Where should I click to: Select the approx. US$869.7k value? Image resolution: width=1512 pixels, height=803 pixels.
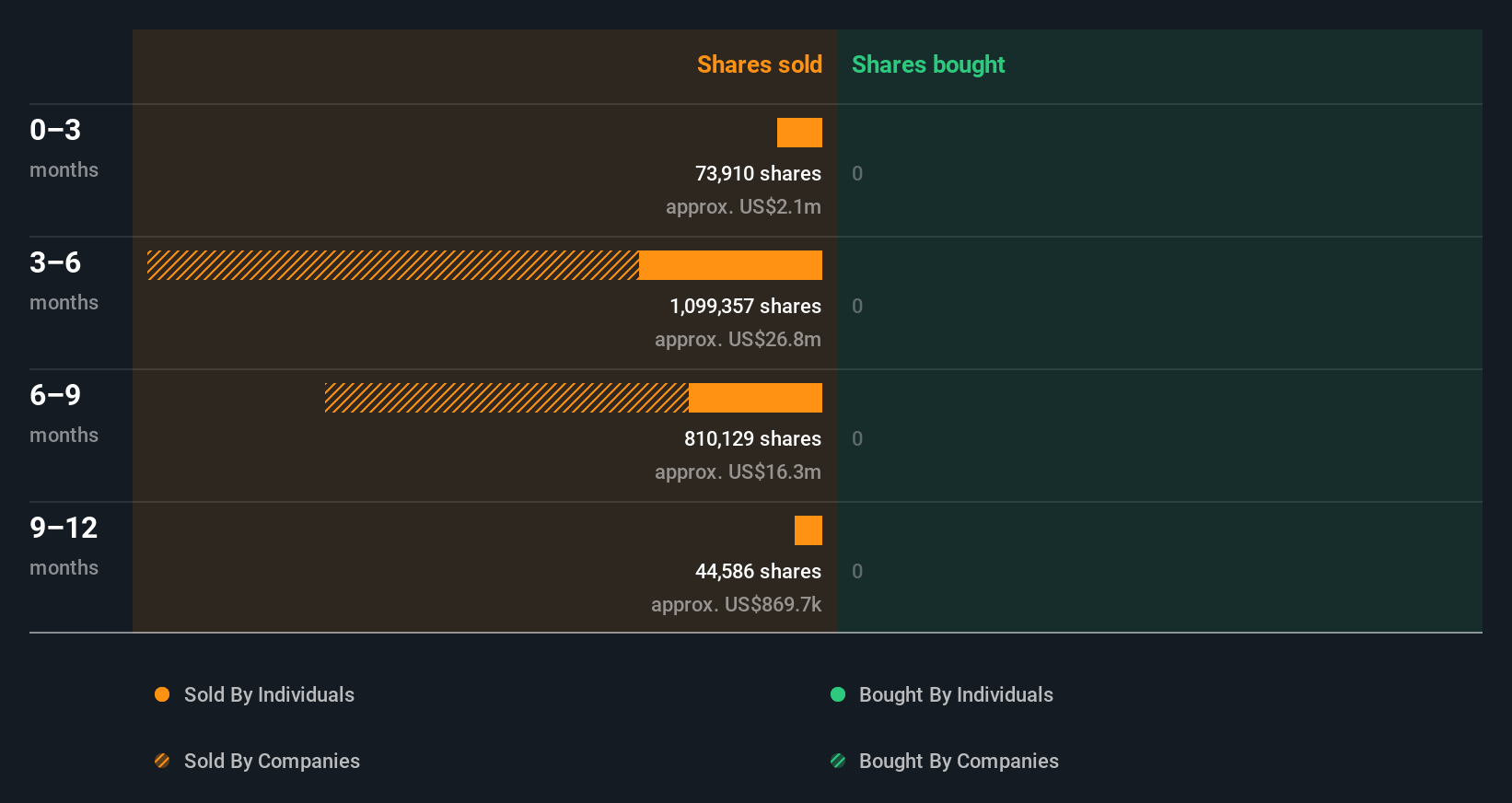[x=736, y=604]
